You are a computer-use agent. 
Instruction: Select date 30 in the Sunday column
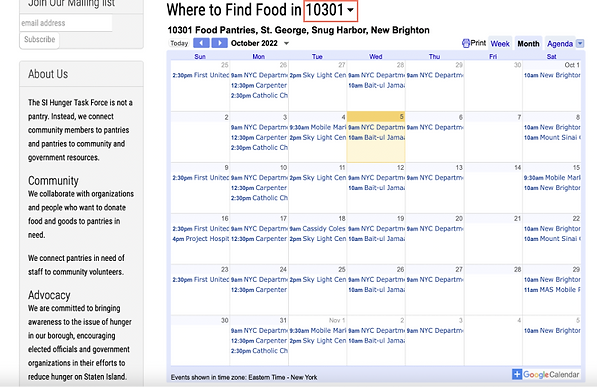[x=225, y=321]
